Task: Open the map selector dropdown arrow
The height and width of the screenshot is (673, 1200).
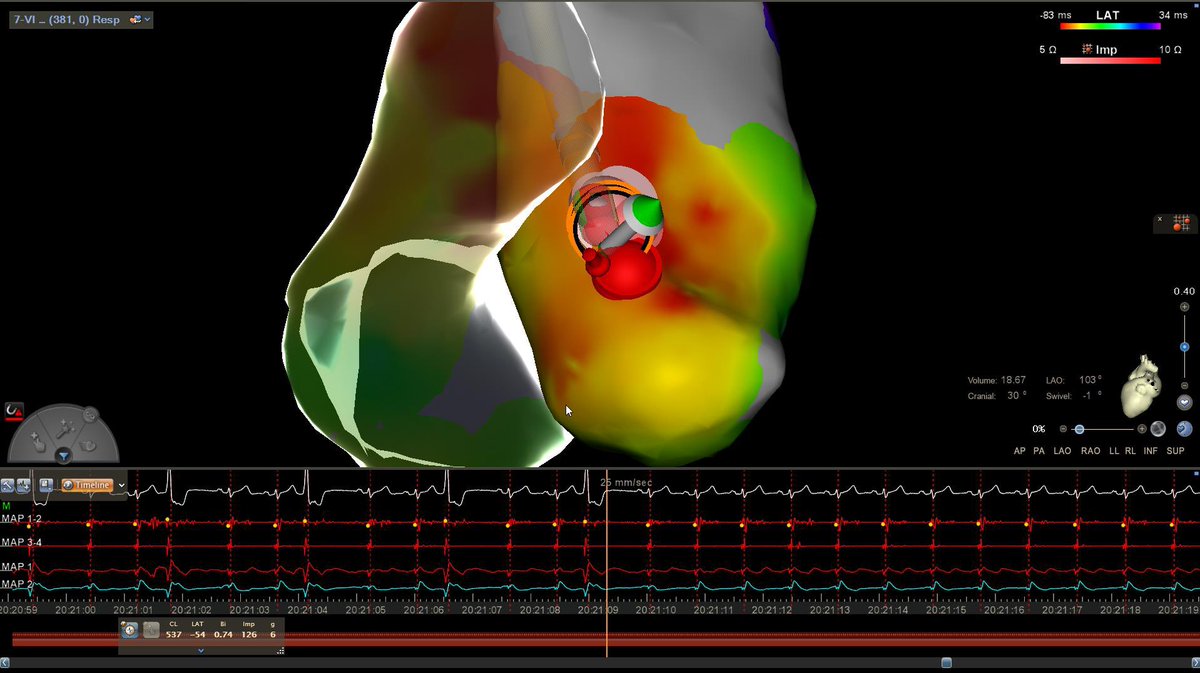Action: pyautogui.click(x=148, y=20)
